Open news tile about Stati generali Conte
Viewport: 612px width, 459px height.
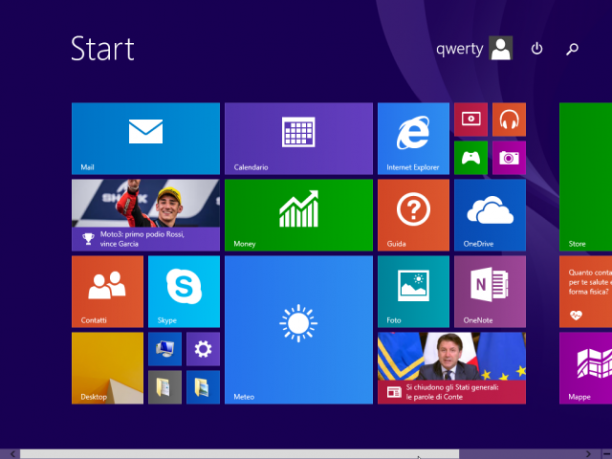tap(452, 368)
